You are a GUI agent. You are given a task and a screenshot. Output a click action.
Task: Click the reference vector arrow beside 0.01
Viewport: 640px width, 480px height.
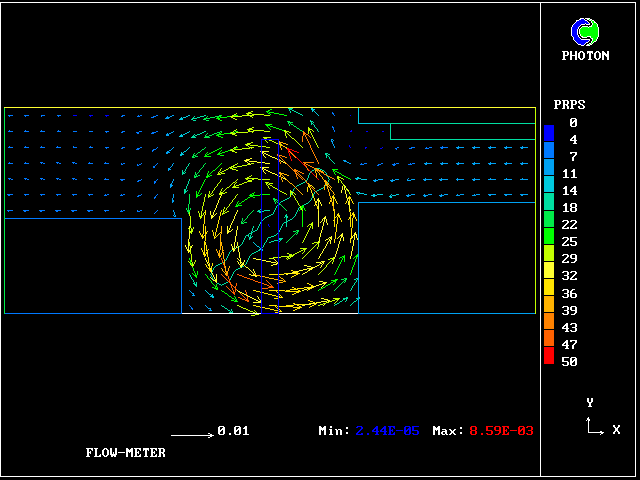[192, 435]
